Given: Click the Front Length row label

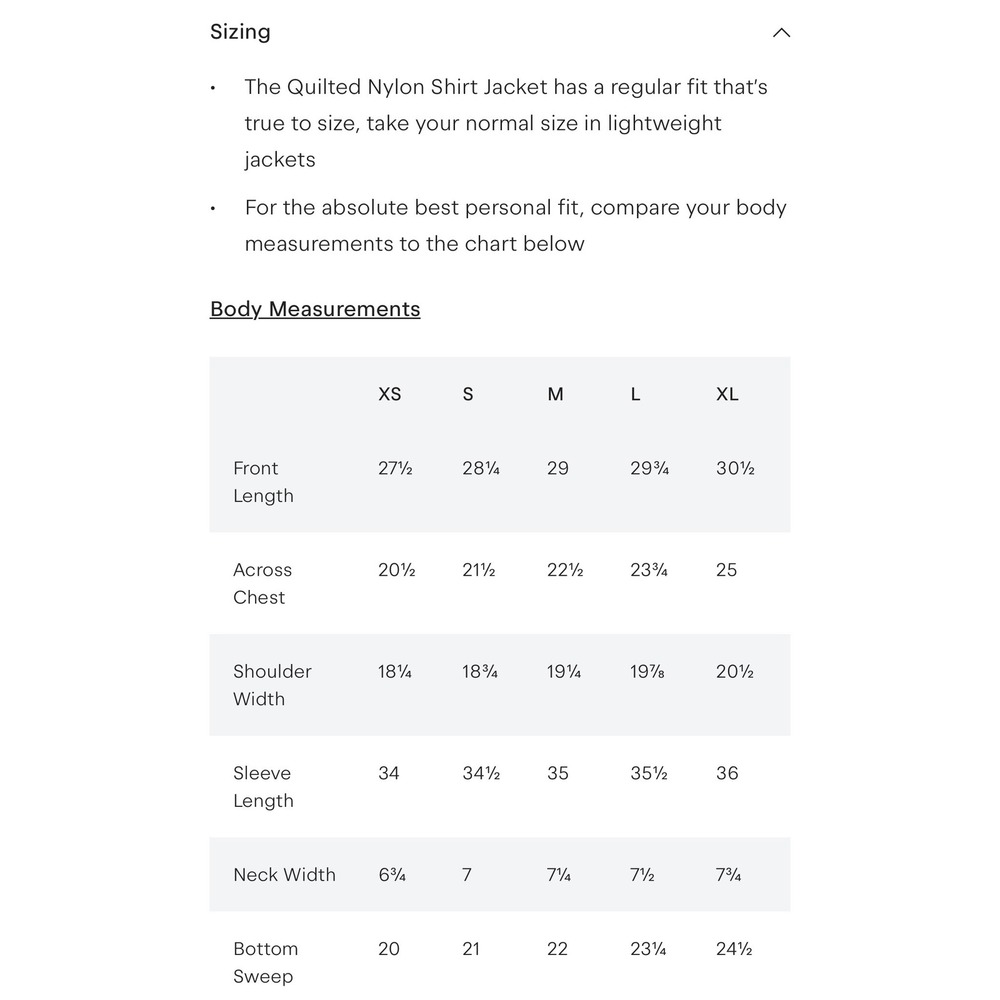Looking at the screenshot, I should [x=263, y=482].
